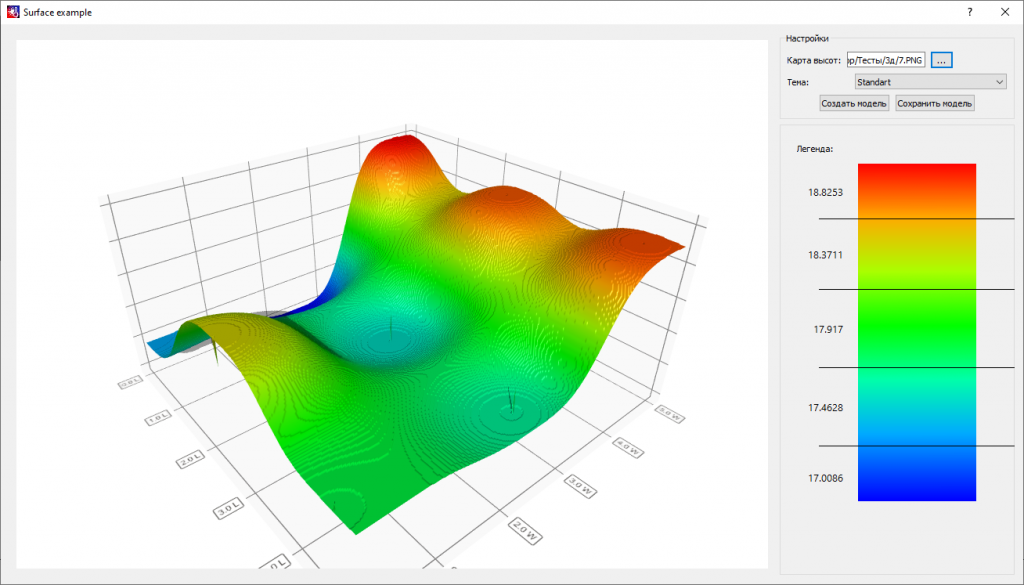Image resolution: width=1024 pixels, height=585 pixels.
Task: Open the Standart theme dropdown
Action: 931,82
